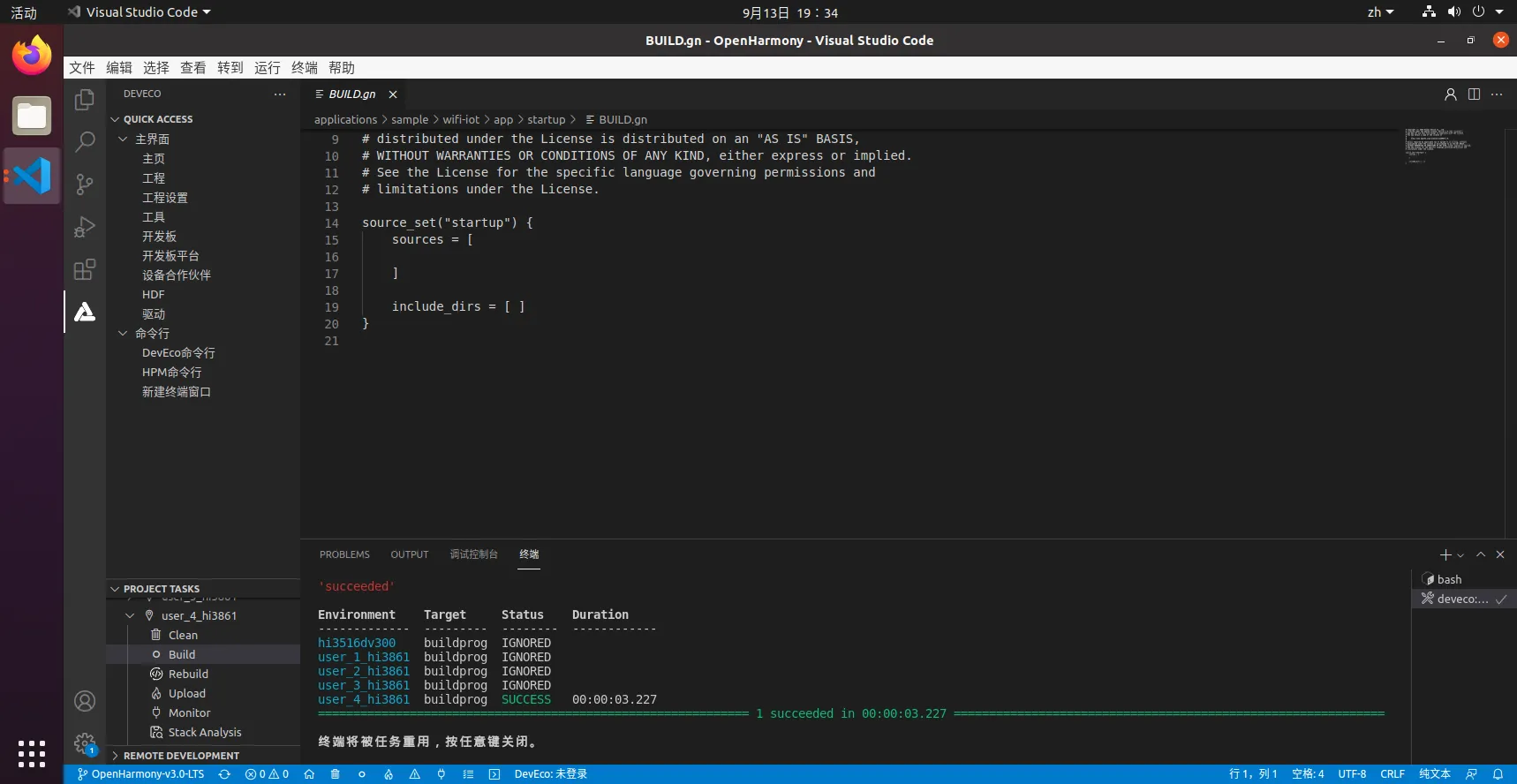
Task: Launch Firefox from the Ubuntu dock
Action: pos(32,56)
